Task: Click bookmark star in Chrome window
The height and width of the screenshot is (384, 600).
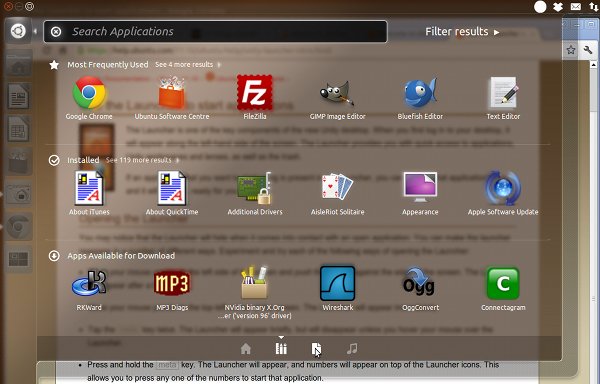Action: coord(571,49)
